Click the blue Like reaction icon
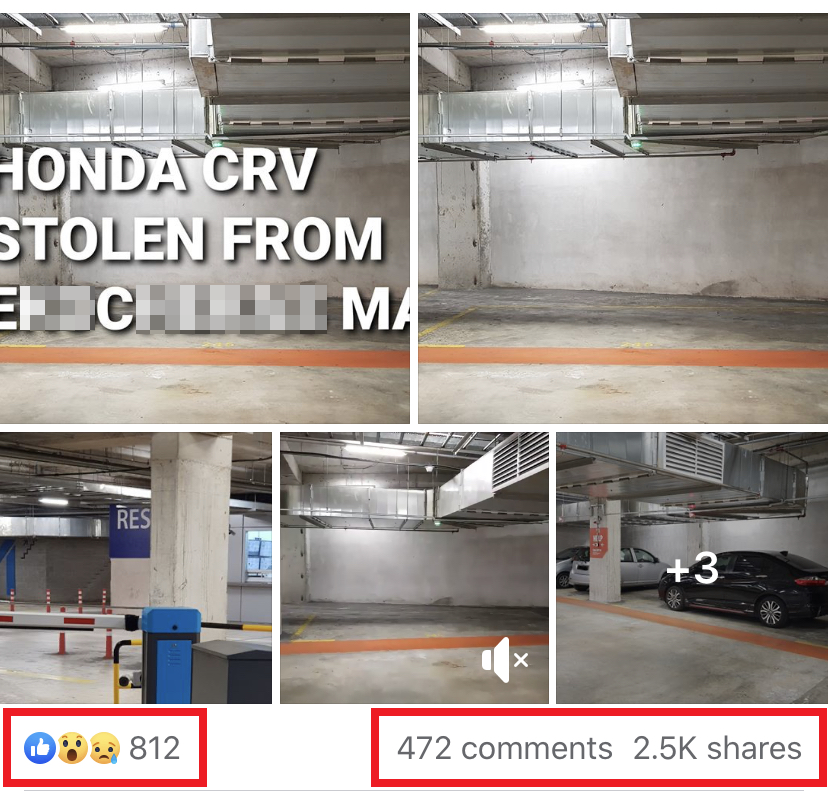Screen dimensions: 828x791 [x=40, y=748]
